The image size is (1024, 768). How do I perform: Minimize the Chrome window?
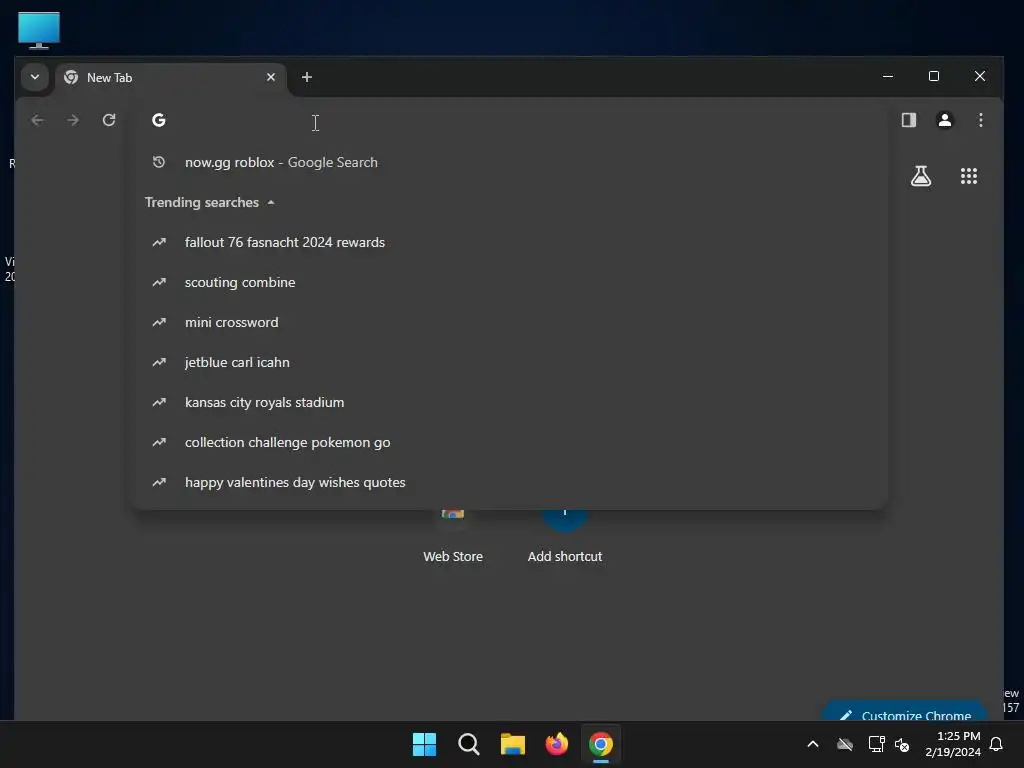click(888, 76)
